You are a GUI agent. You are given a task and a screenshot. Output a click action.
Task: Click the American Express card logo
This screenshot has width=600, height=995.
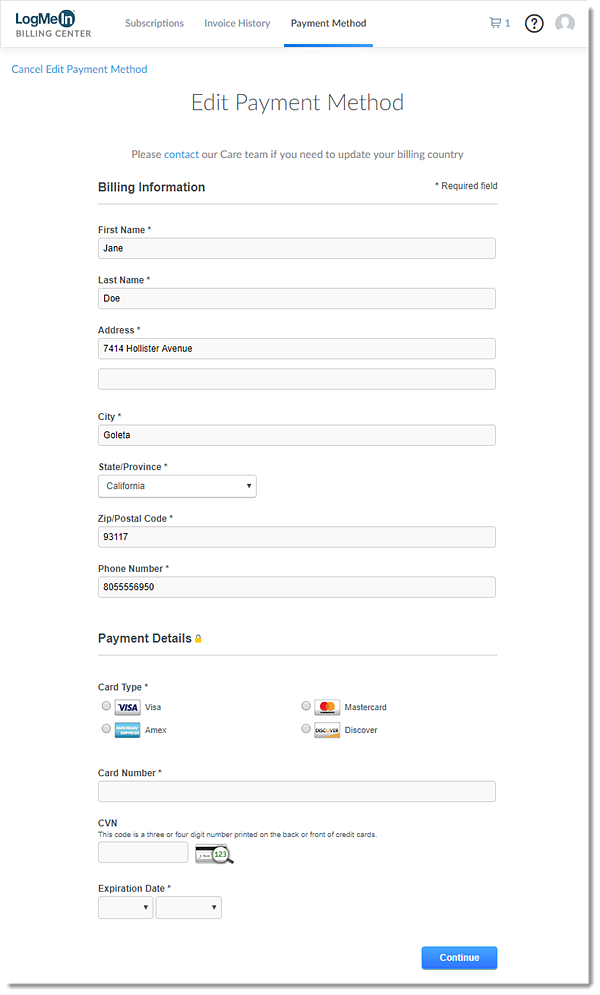(x=128, y=730)
